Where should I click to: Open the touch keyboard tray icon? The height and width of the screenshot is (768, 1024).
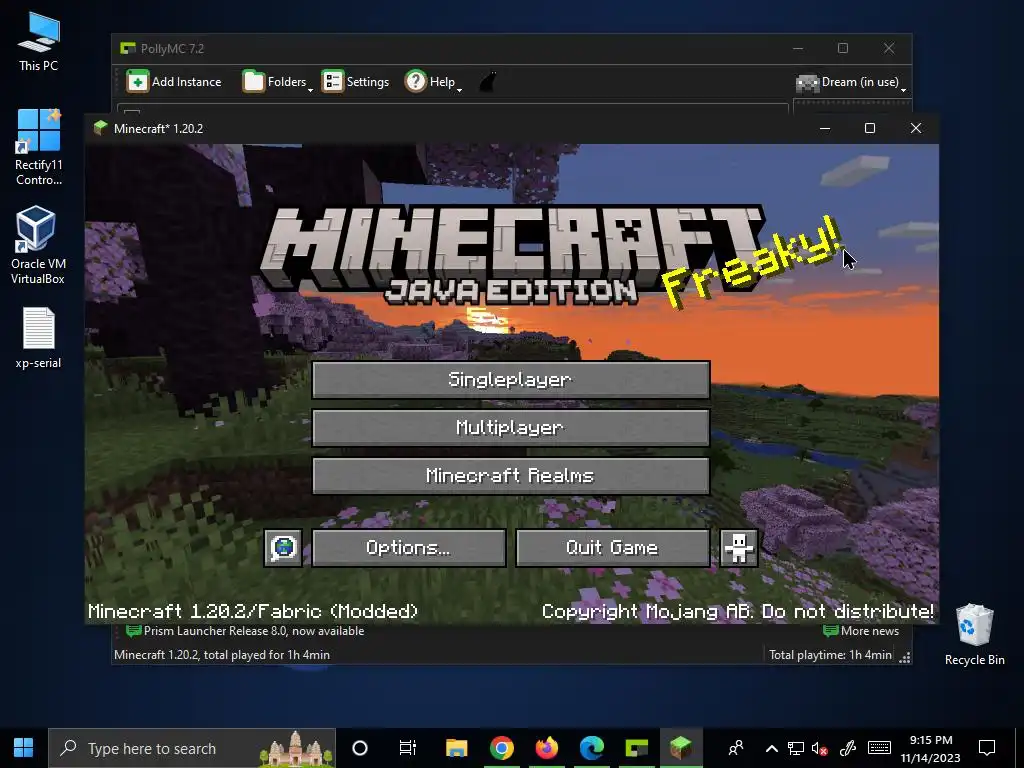(879, 748)
